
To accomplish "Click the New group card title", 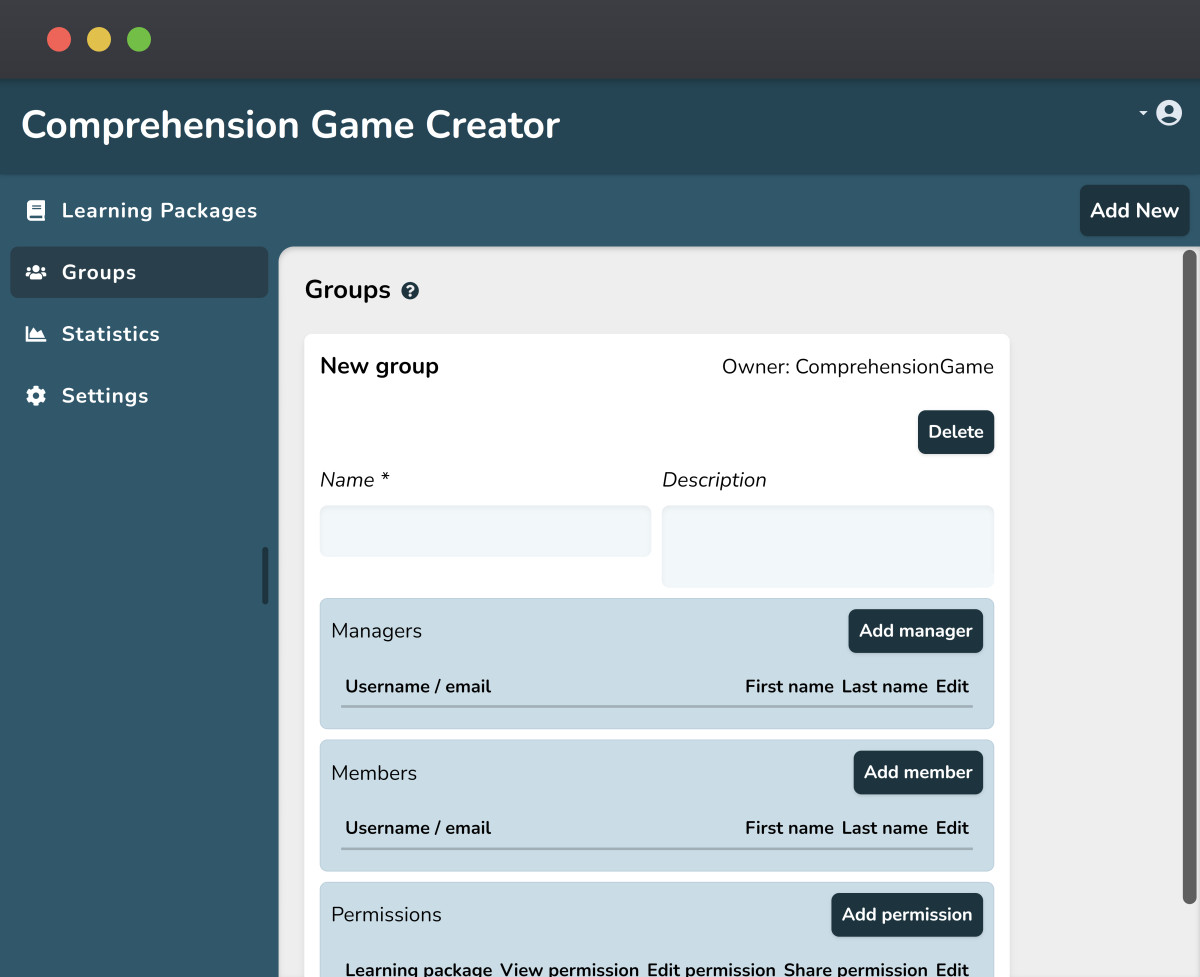I will coord(379,367).
